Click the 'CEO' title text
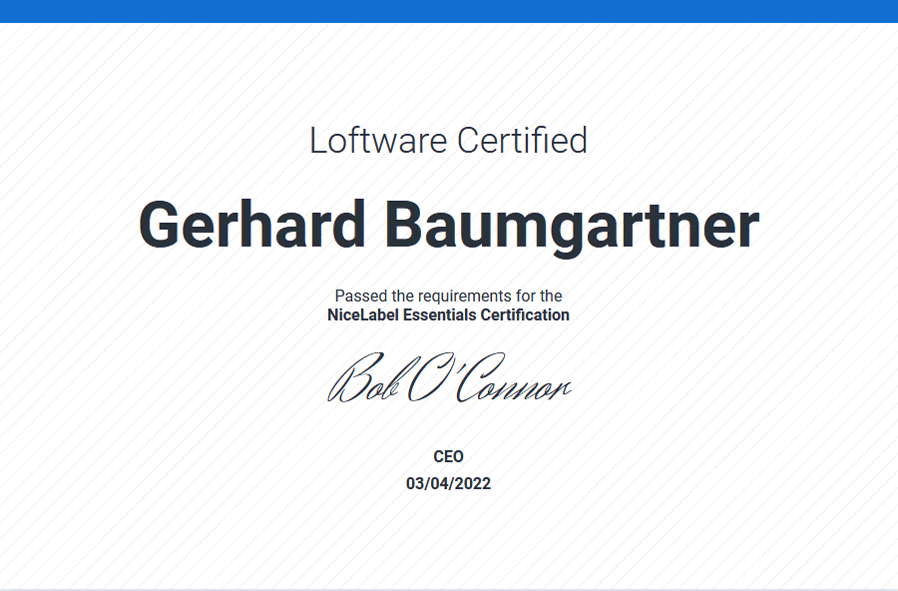 point(448,456)
